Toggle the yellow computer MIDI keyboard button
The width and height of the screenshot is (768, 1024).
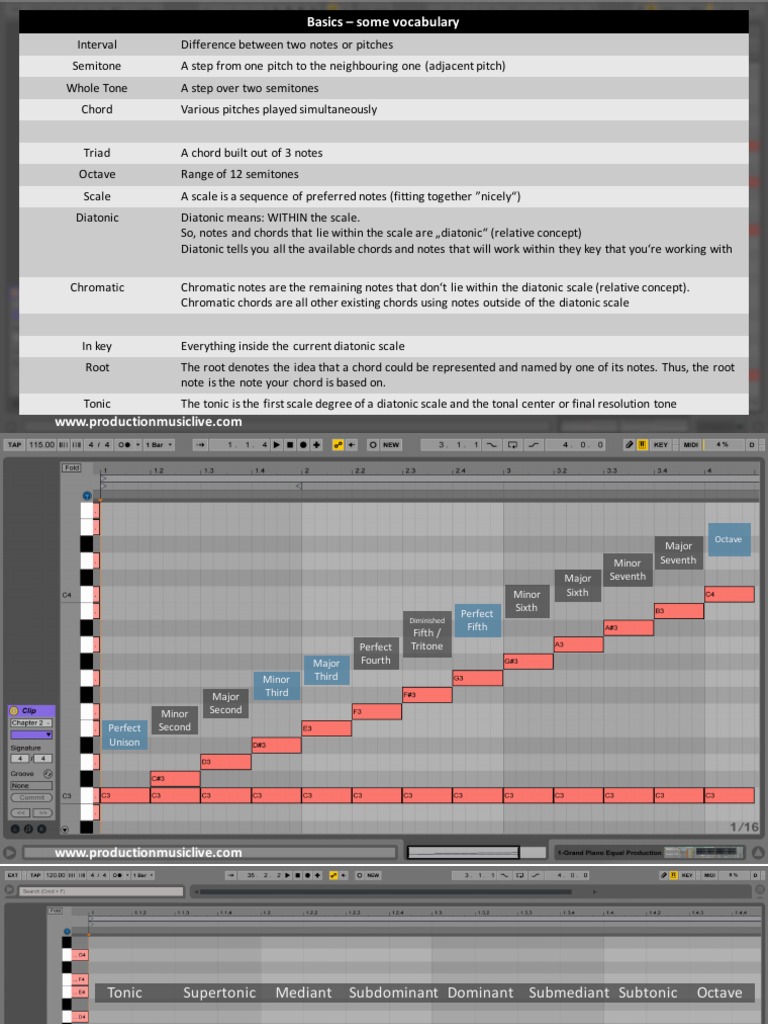point(642,445)
